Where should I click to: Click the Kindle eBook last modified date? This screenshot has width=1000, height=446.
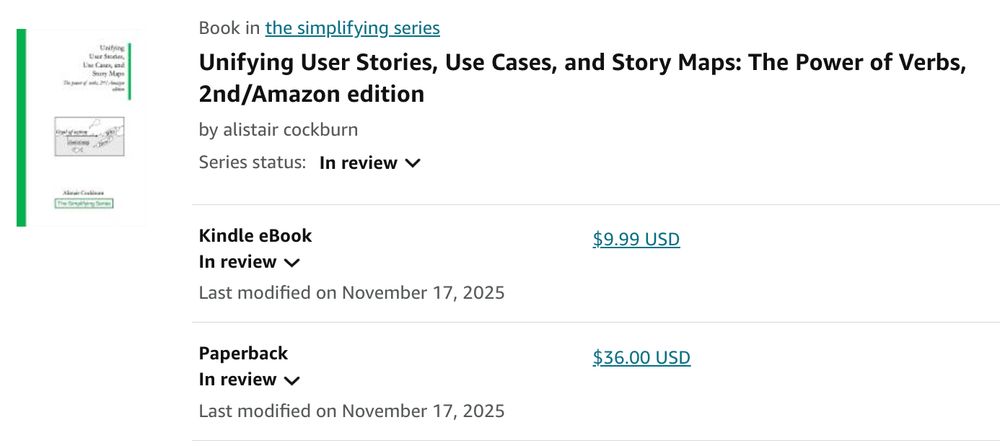point(351,293)
